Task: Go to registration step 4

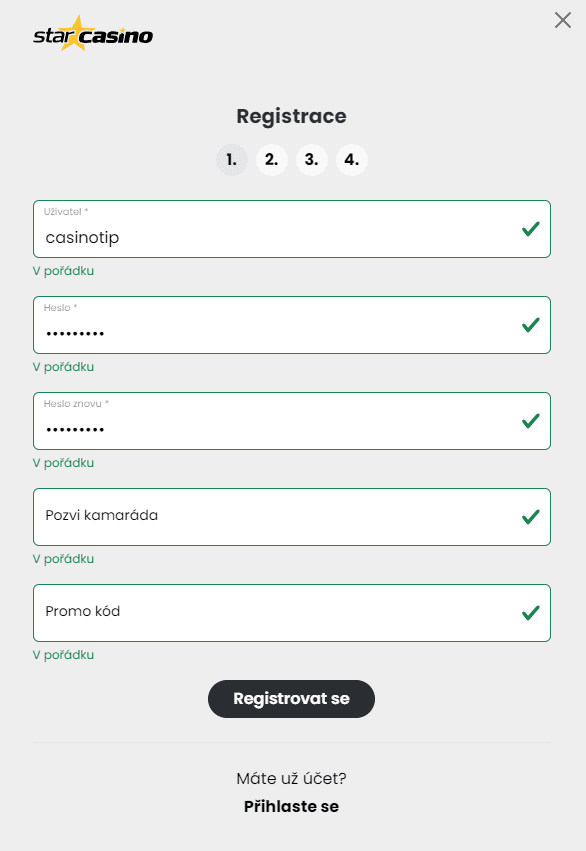Action: tap(351, 159)
